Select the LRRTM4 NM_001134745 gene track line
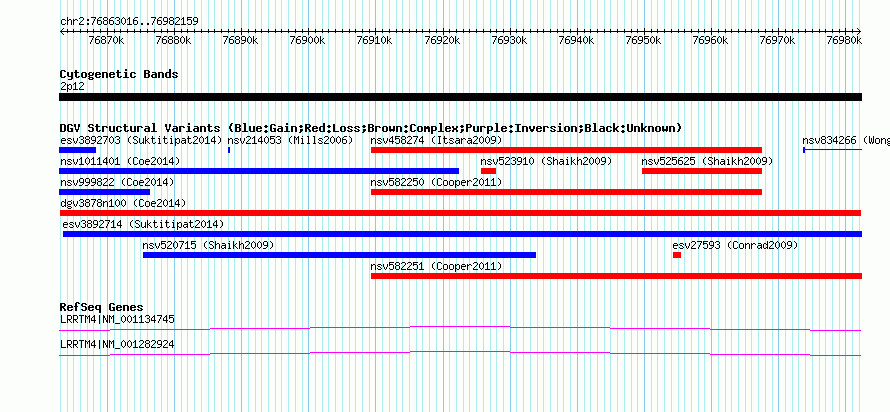The width and height of the screenshot is (890, 412). (x=460, y=328)
